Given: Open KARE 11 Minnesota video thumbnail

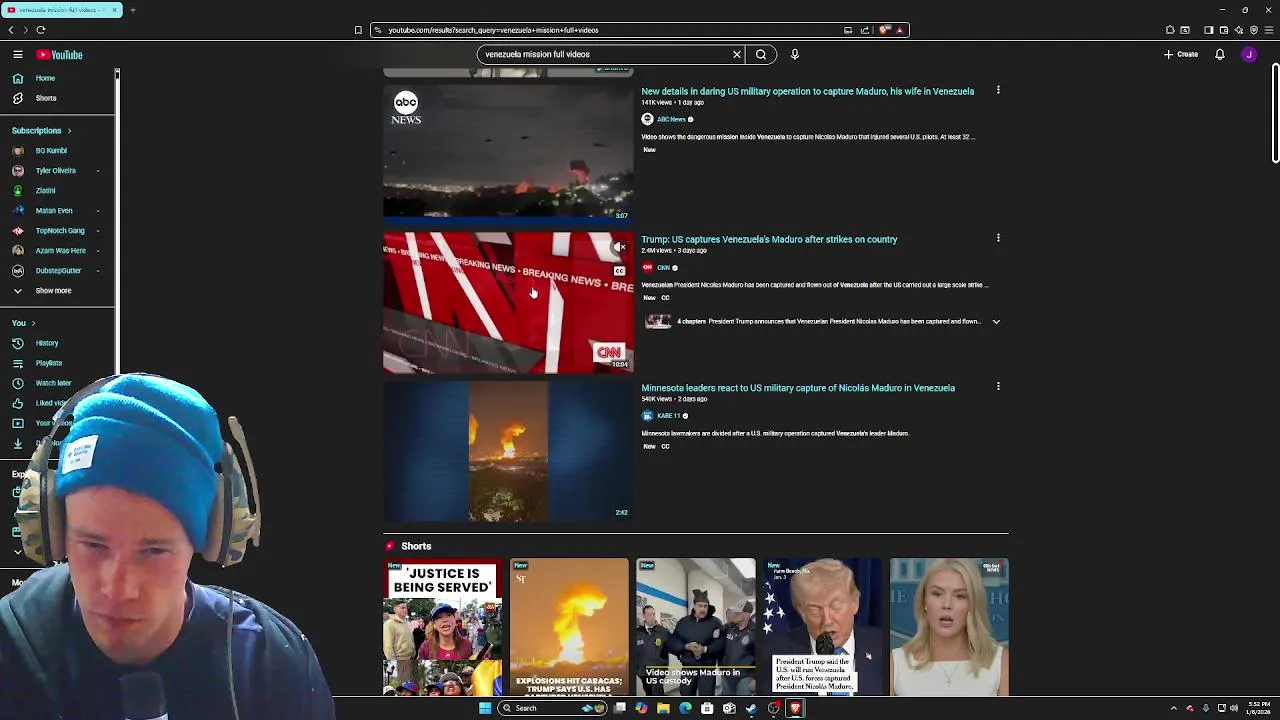Looking at the screenshot, I should (x=508, y=451).
